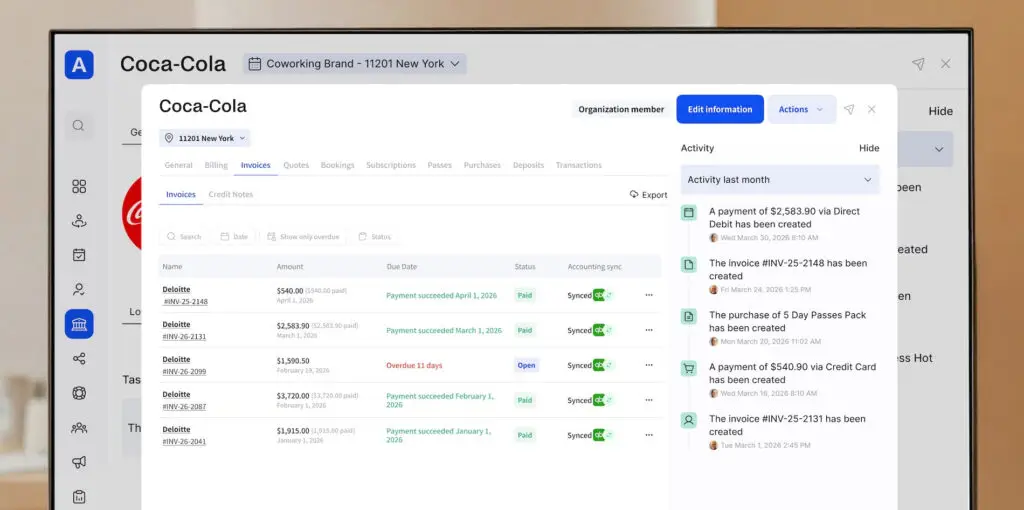Open more options for invoice #INV-26-2087
The width and height of the screenshot is (1024, 510).
tap(648, 400)
